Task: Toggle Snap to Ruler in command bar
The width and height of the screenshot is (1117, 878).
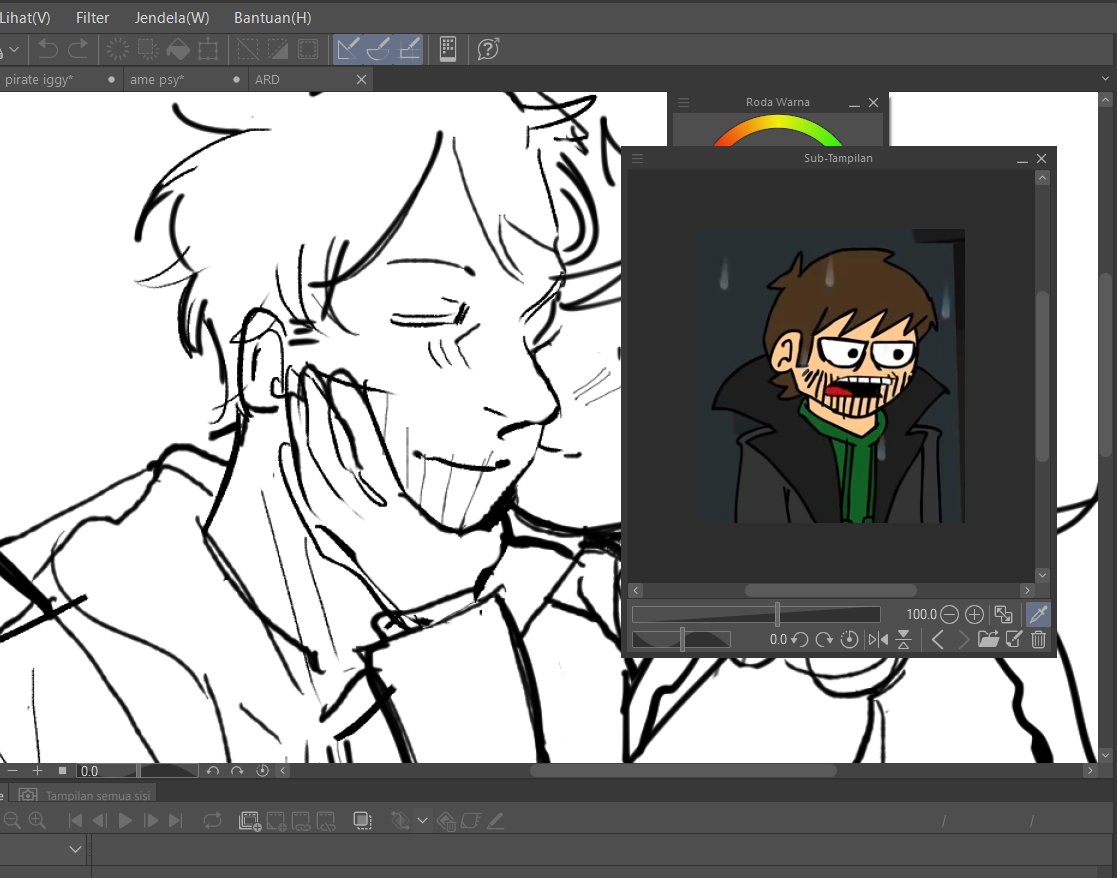Action: pos(348,49)
